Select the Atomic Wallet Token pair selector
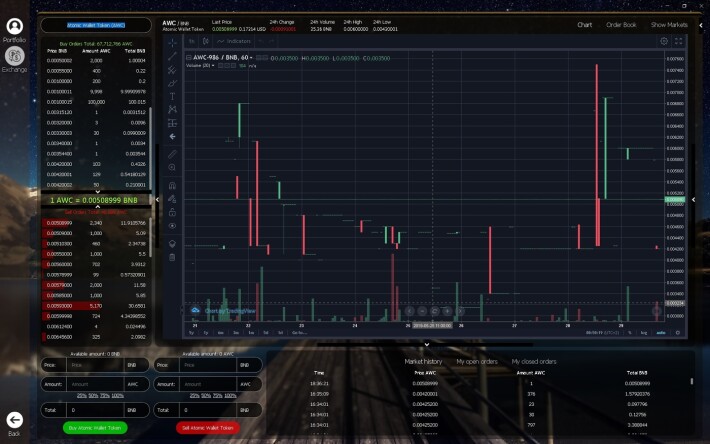The width and height of the screenshot is (710, 444). click(x=96, y=25)
